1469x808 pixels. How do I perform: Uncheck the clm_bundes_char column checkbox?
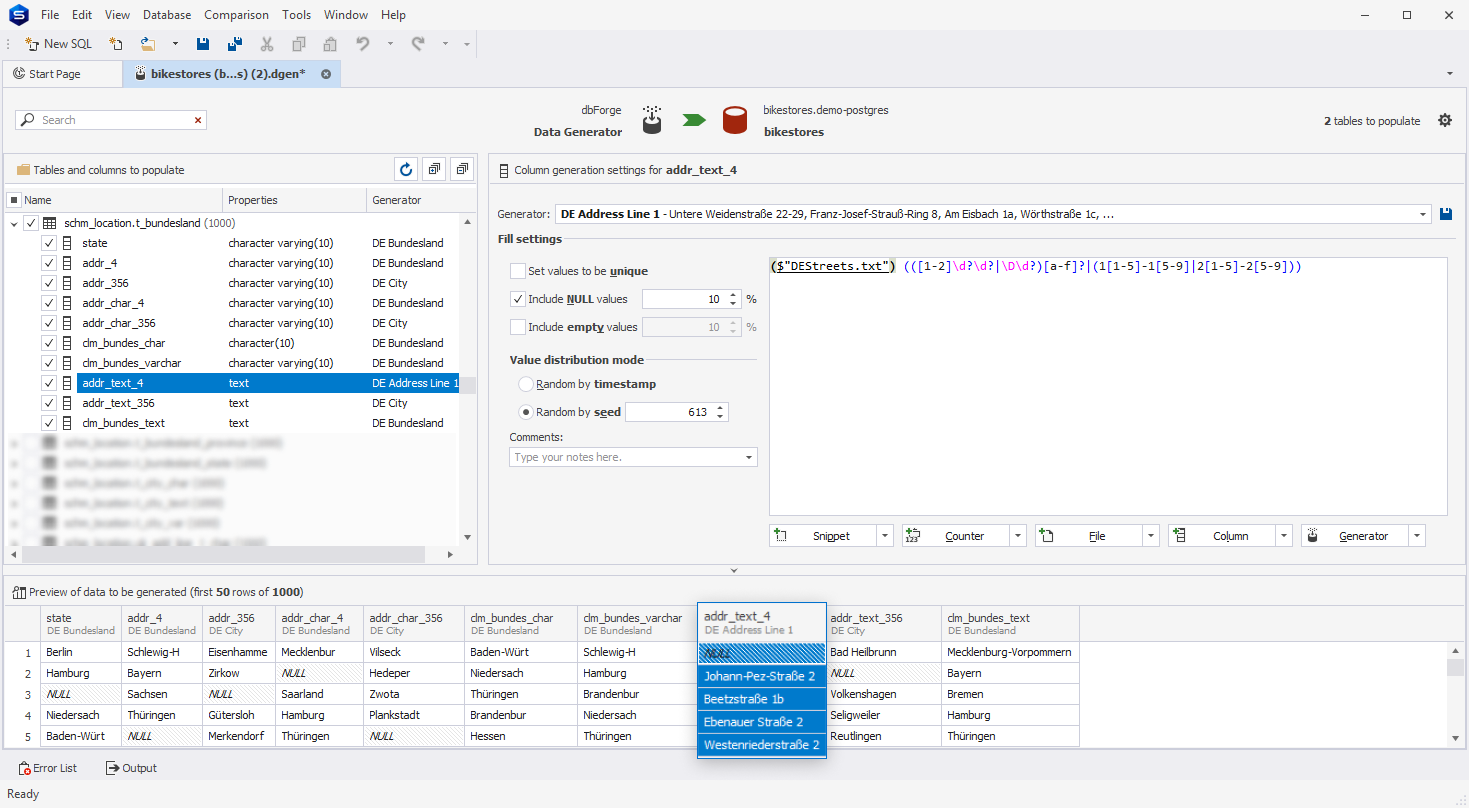[49, 343]
